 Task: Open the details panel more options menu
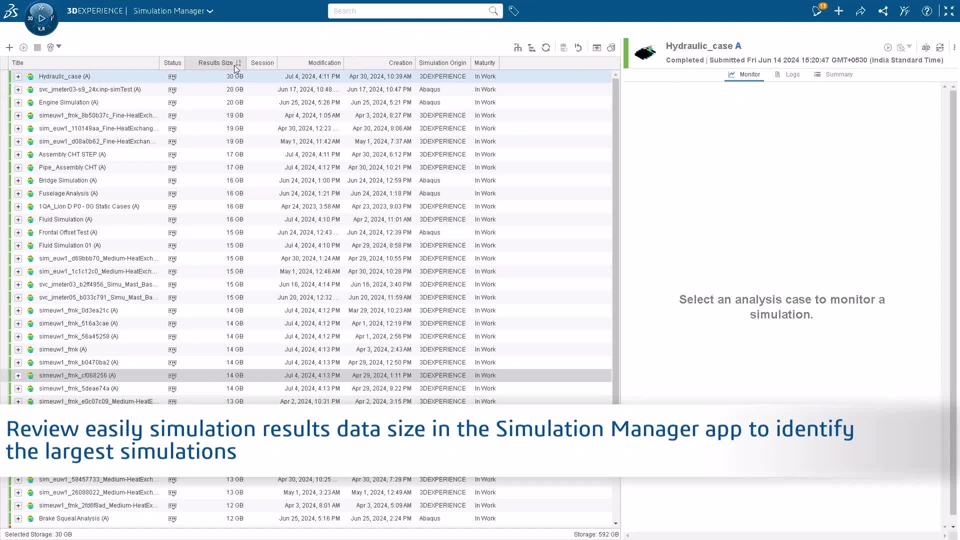[x=954, y=47]
